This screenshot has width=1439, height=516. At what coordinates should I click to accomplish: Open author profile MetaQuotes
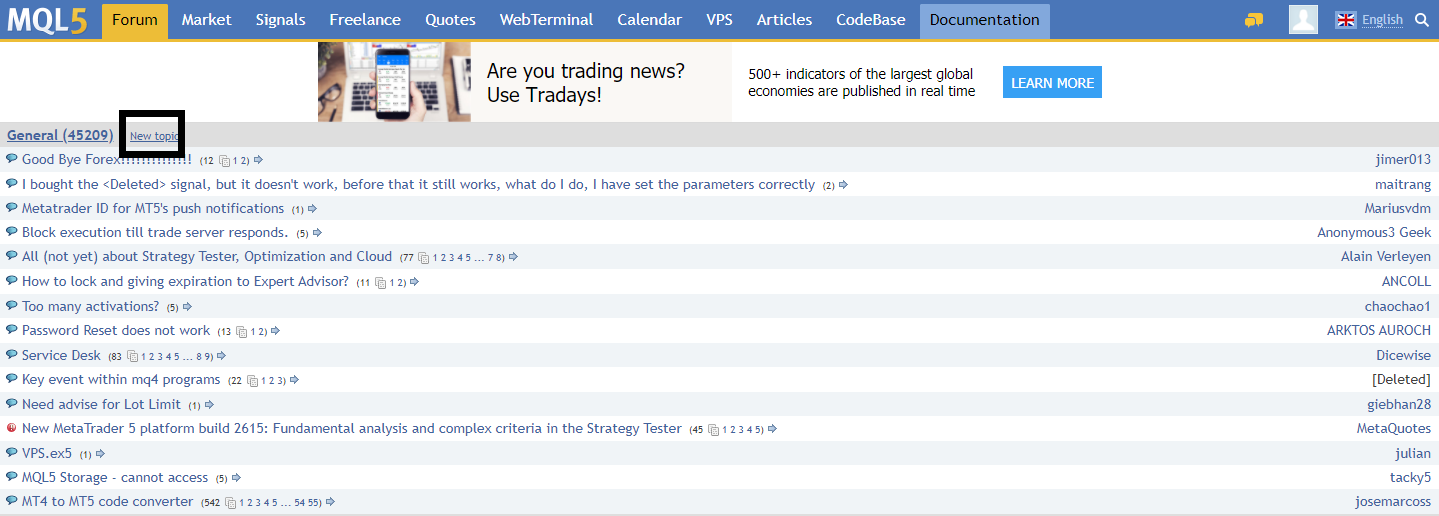[1394, 428]
